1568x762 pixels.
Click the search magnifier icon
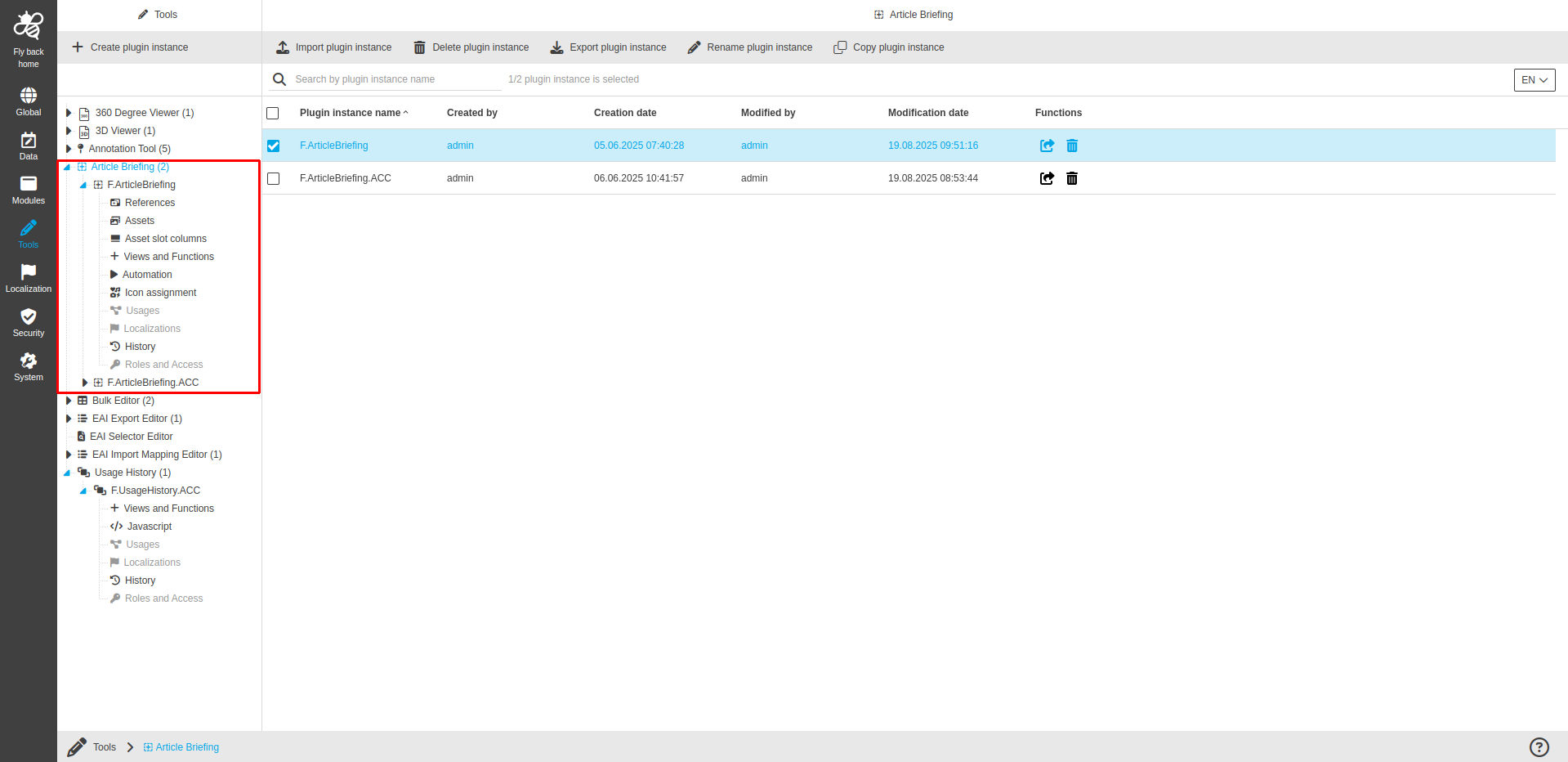(x=279, y=79)
